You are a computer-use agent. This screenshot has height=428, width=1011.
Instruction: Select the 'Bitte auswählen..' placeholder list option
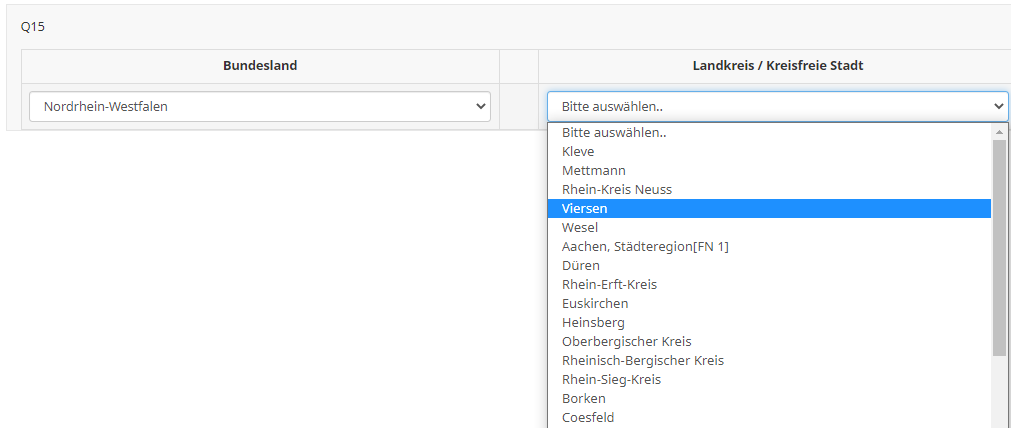(x=614, y=132)
